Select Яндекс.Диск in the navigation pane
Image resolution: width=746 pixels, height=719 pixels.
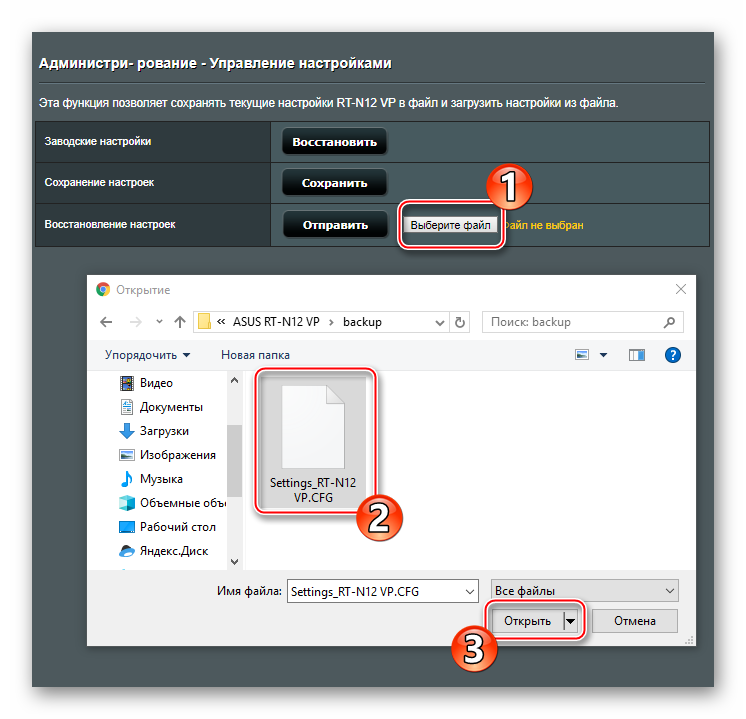click(x=174, y=551)
